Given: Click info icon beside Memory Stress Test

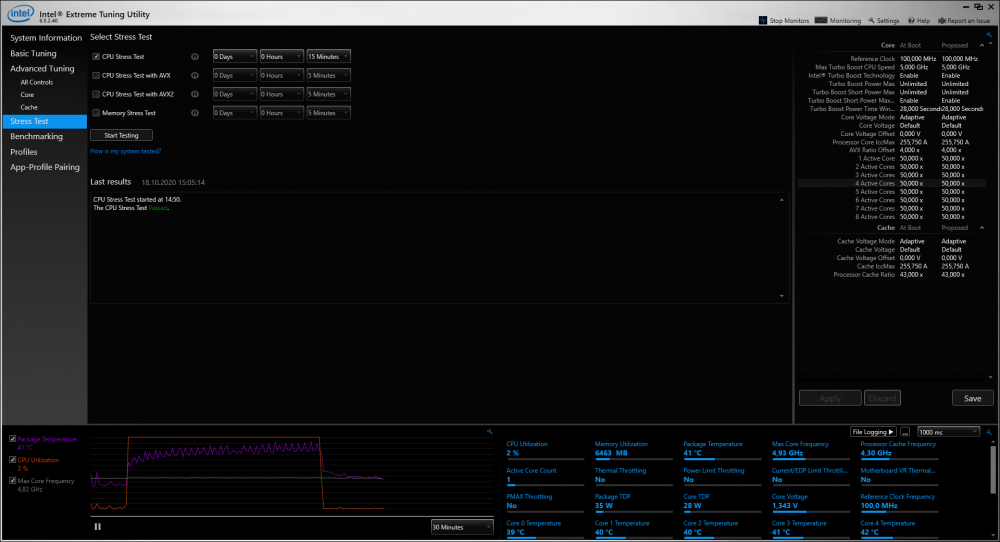Looking at the screenshot, I should 195,113.
